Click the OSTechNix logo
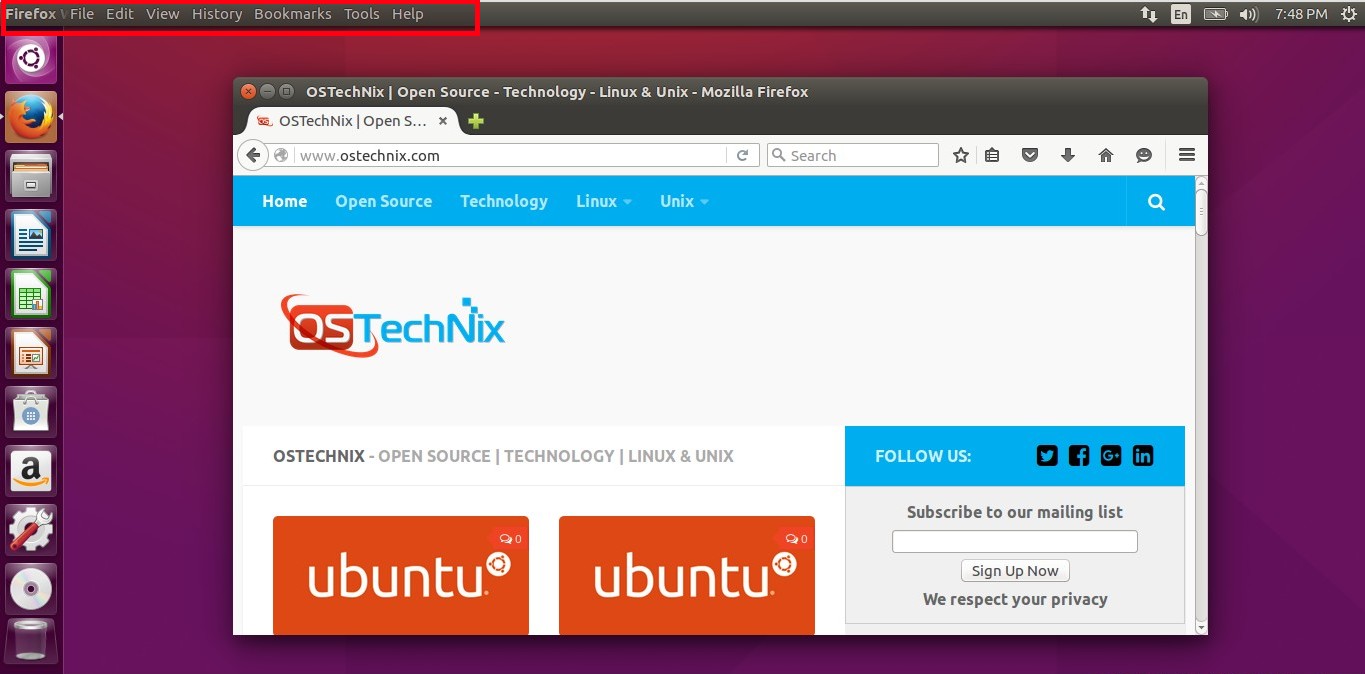1365x674 pixels. [x=393, y=326]
